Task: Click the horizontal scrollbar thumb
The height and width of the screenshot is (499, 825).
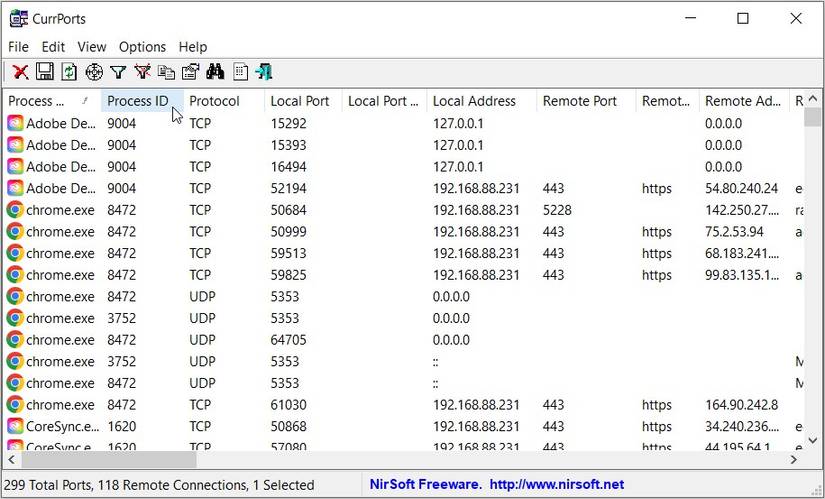Action: 109,460
